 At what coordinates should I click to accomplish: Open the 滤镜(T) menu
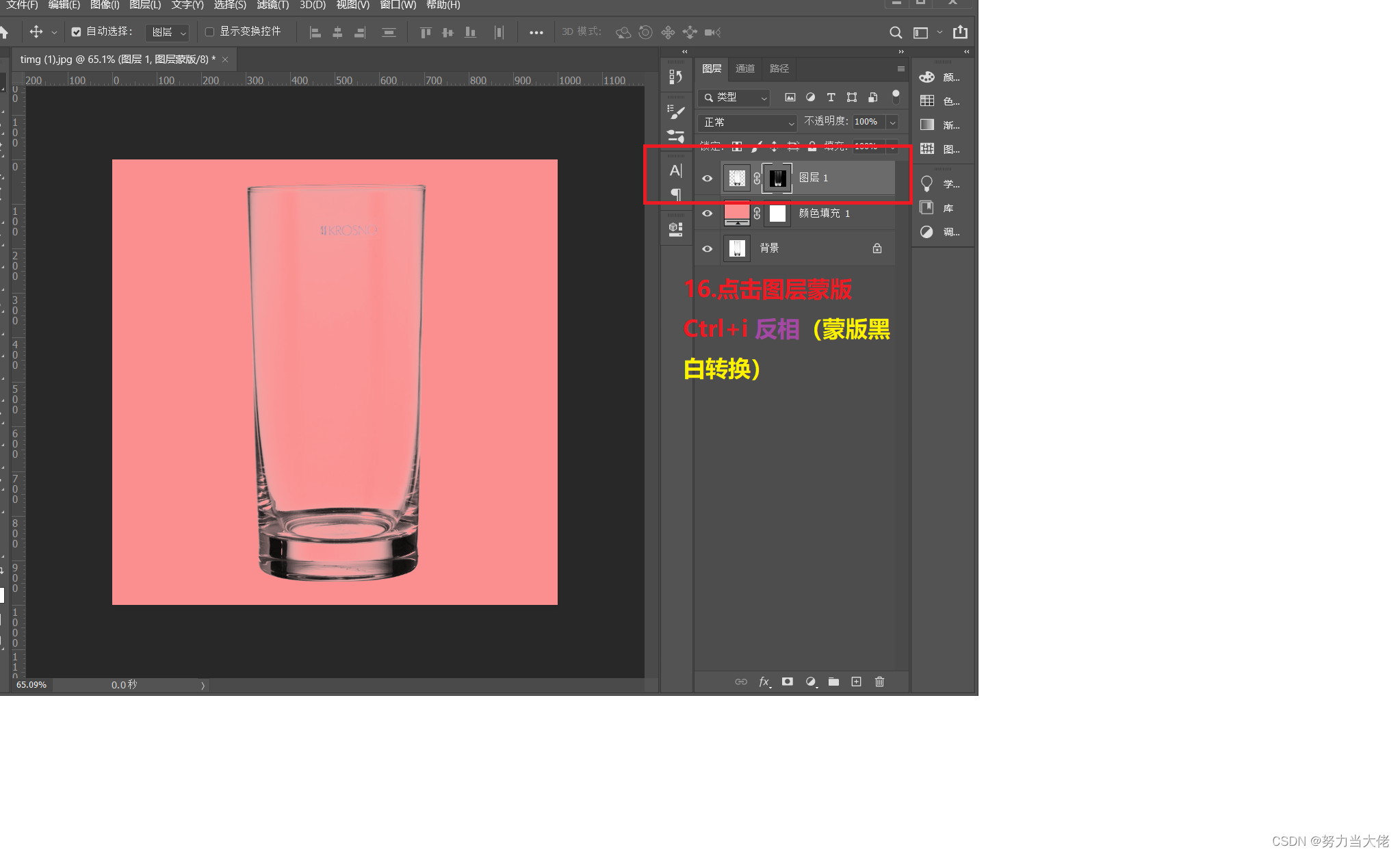coord(272,5)
